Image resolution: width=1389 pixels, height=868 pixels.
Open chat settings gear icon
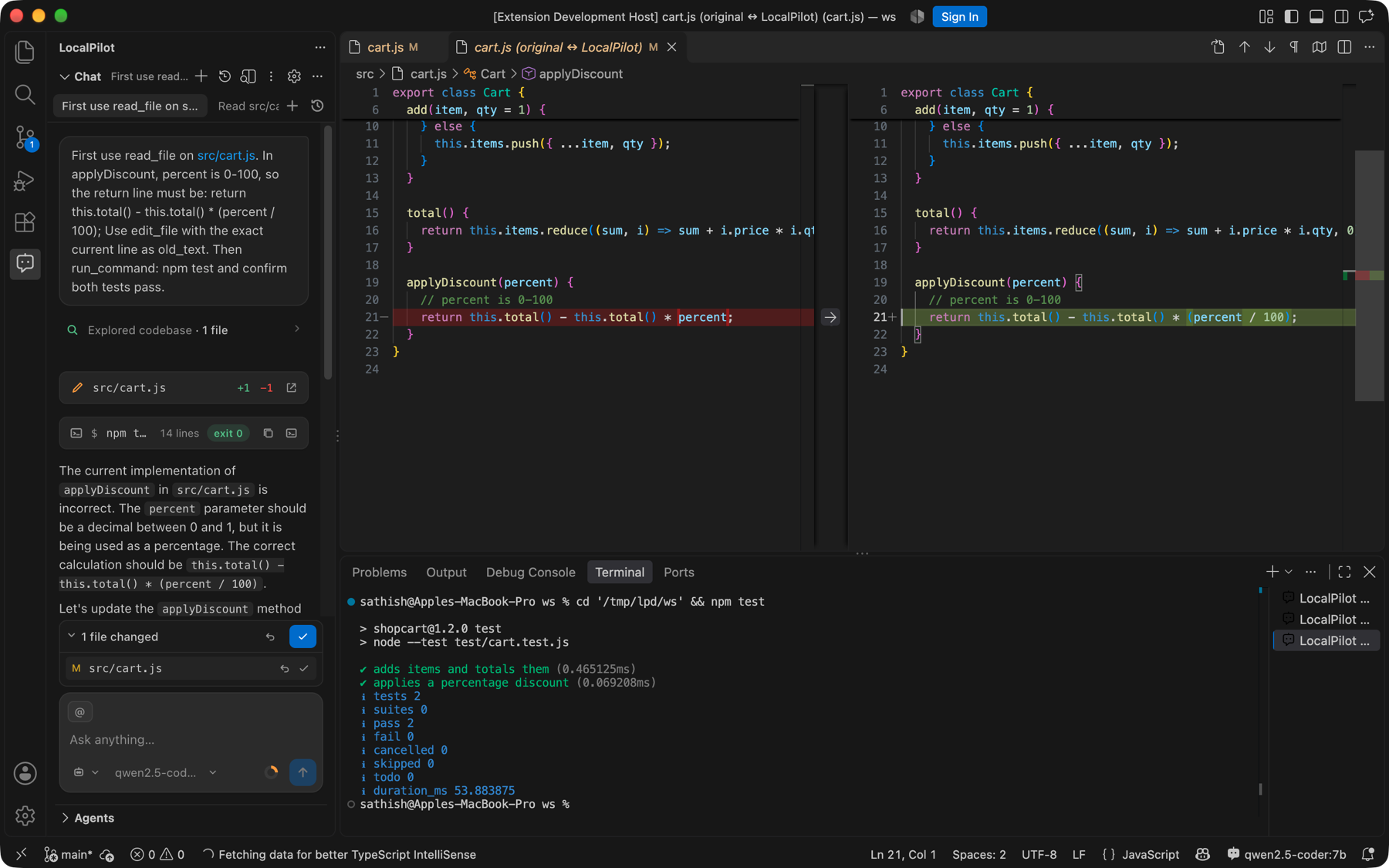(294, 76)
